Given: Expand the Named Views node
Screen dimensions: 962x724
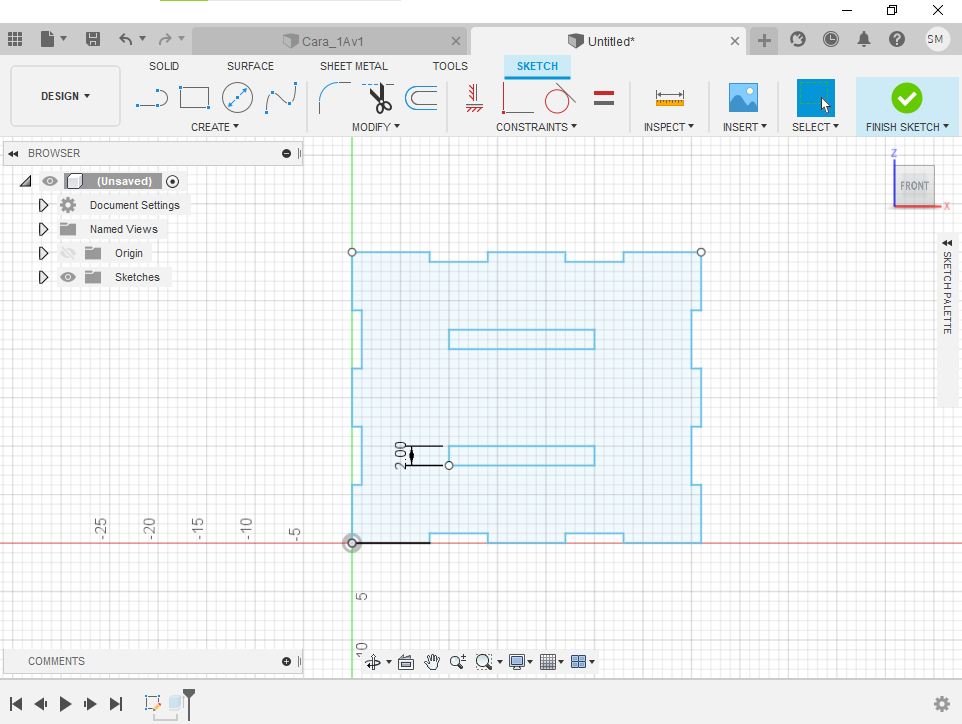Looking at the screenshot, I should (43, 229).
